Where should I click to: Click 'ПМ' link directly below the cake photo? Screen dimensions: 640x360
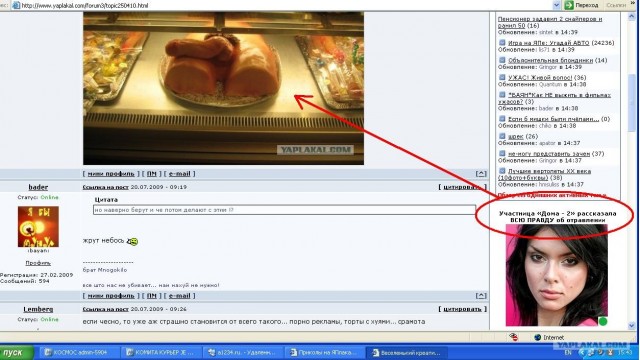[151, 173]
